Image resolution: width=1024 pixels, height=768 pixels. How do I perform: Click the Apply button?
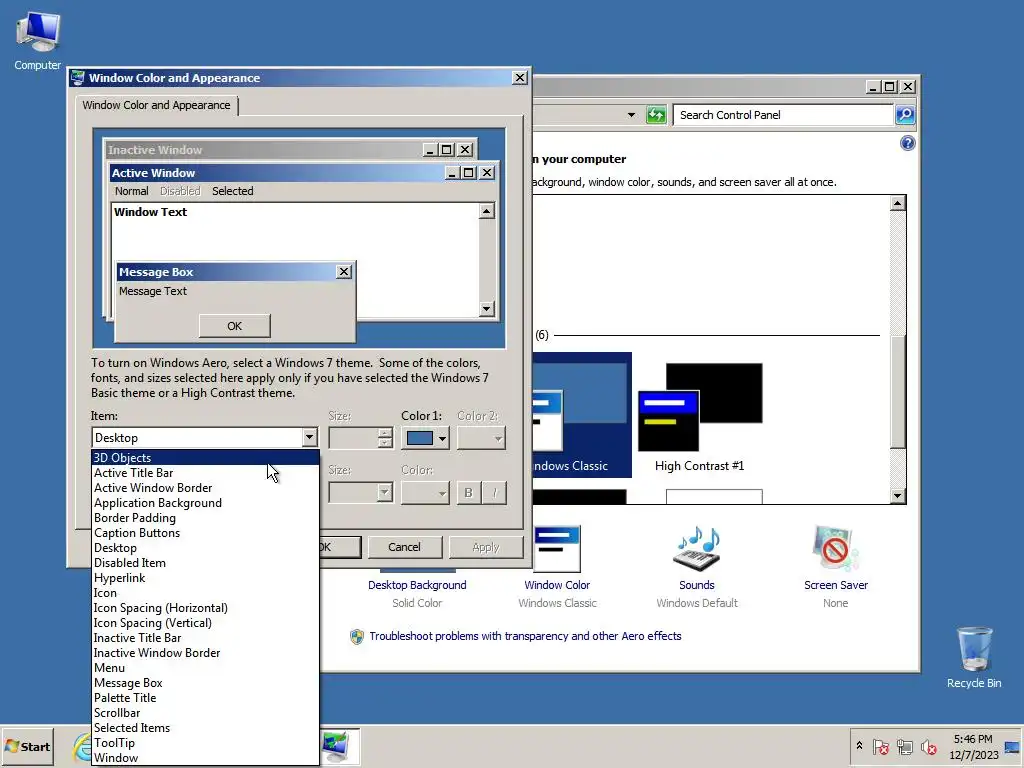pos(486,547)
